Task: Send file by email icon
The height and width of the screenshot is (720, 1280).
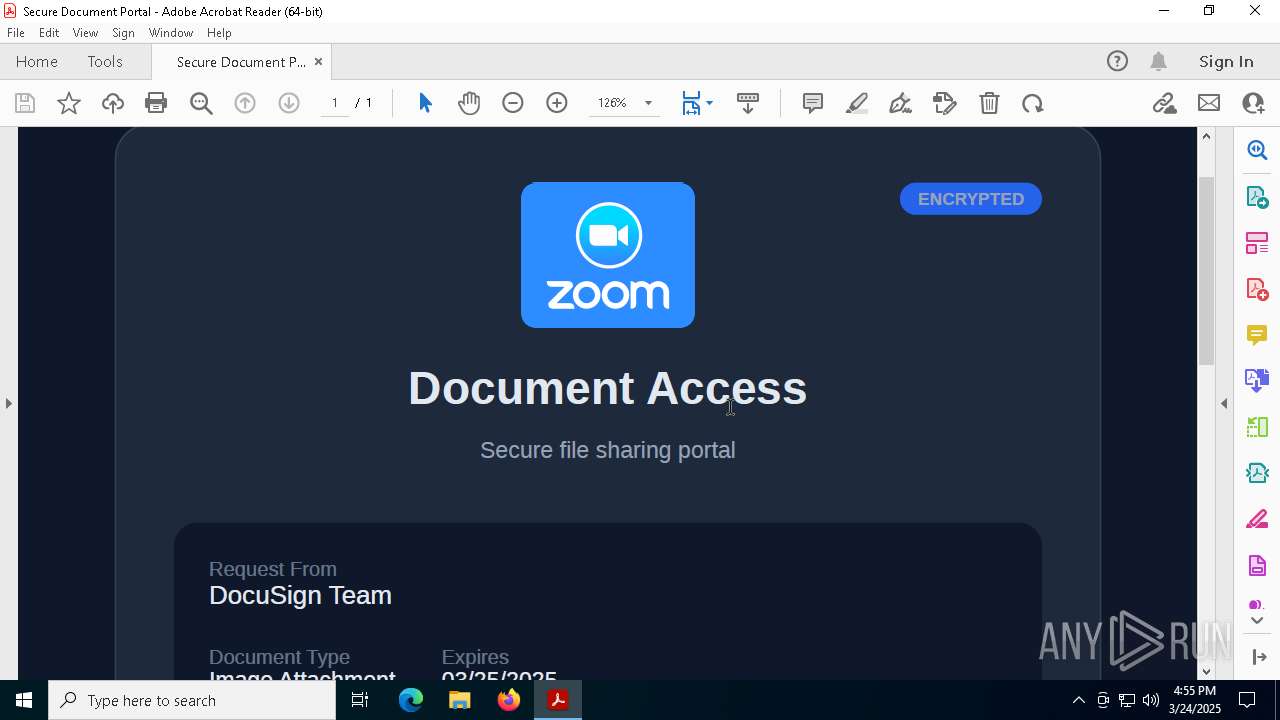Action: click(x=1209, y=103)
